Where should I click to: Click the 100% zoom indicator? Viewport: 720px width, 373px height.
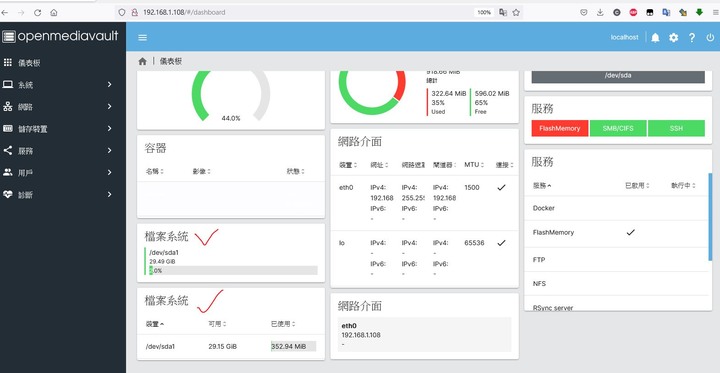(484, 12)
